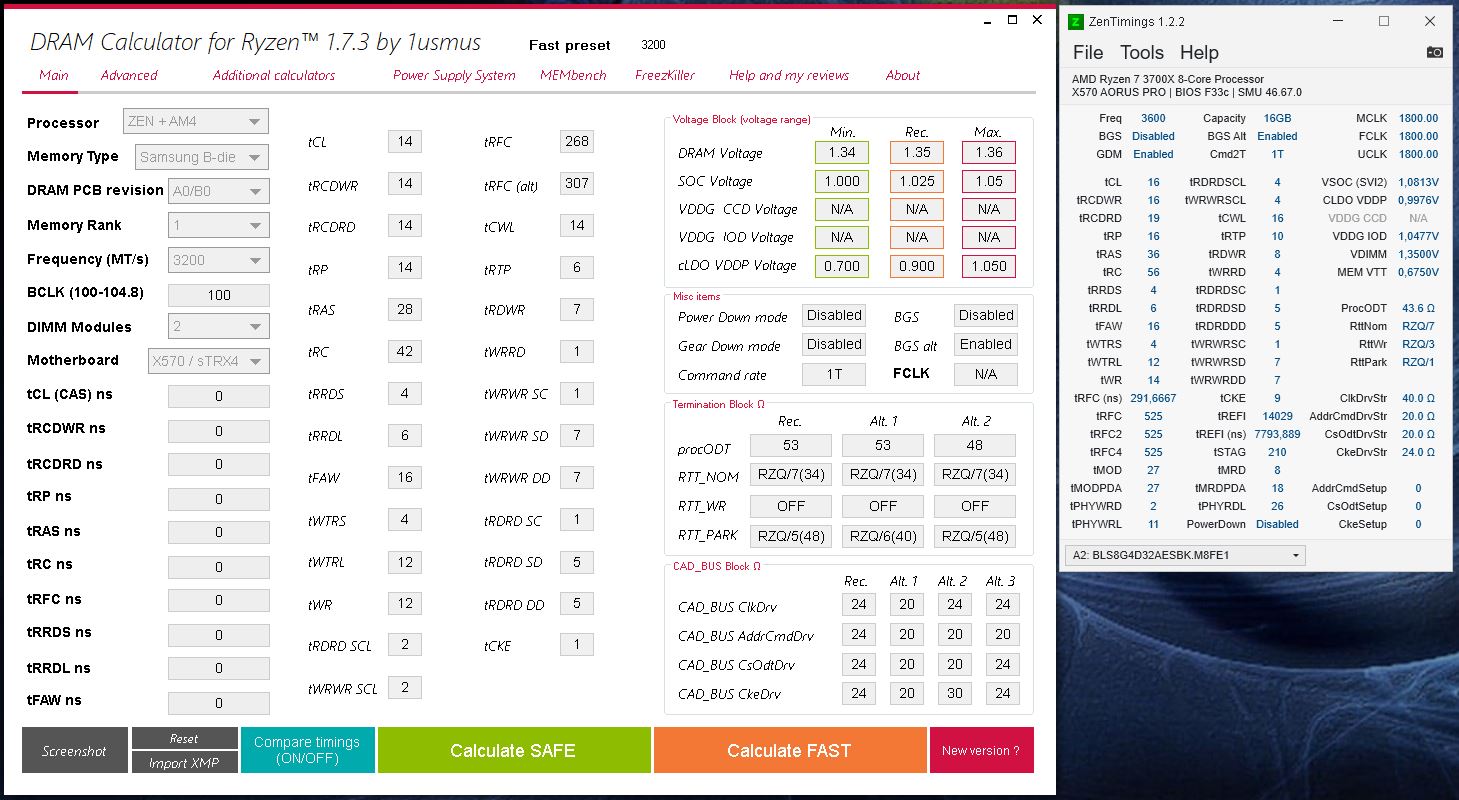Click the BCLK (100-104.8) input field
Image resolution: width=1459 pixels, height=800 pixels.
[219, 295]
